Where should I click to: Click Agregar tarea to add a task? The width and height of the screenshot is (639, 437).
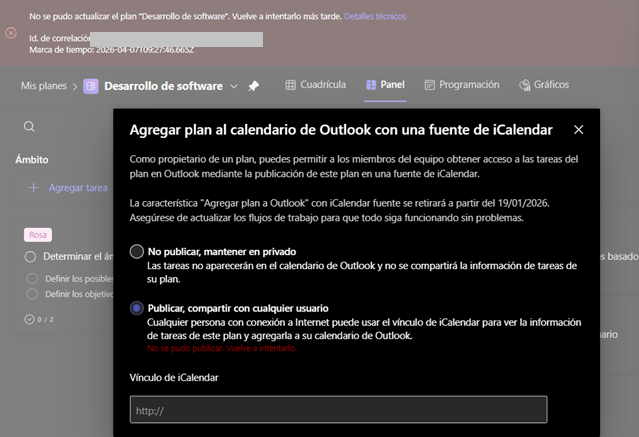[78, 188]
